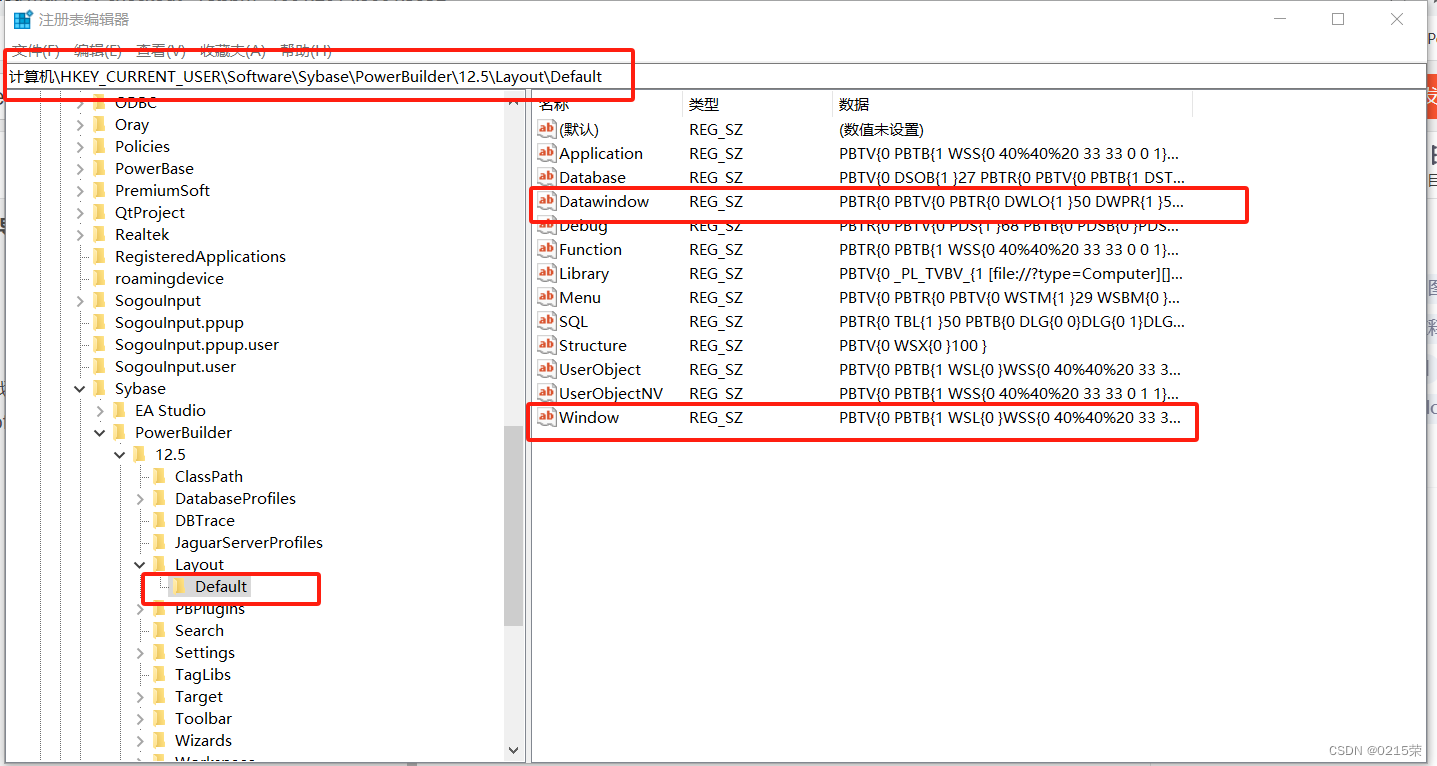
Task: Select the SogouInput.ppup folder icon
Action: pos(99,323)
